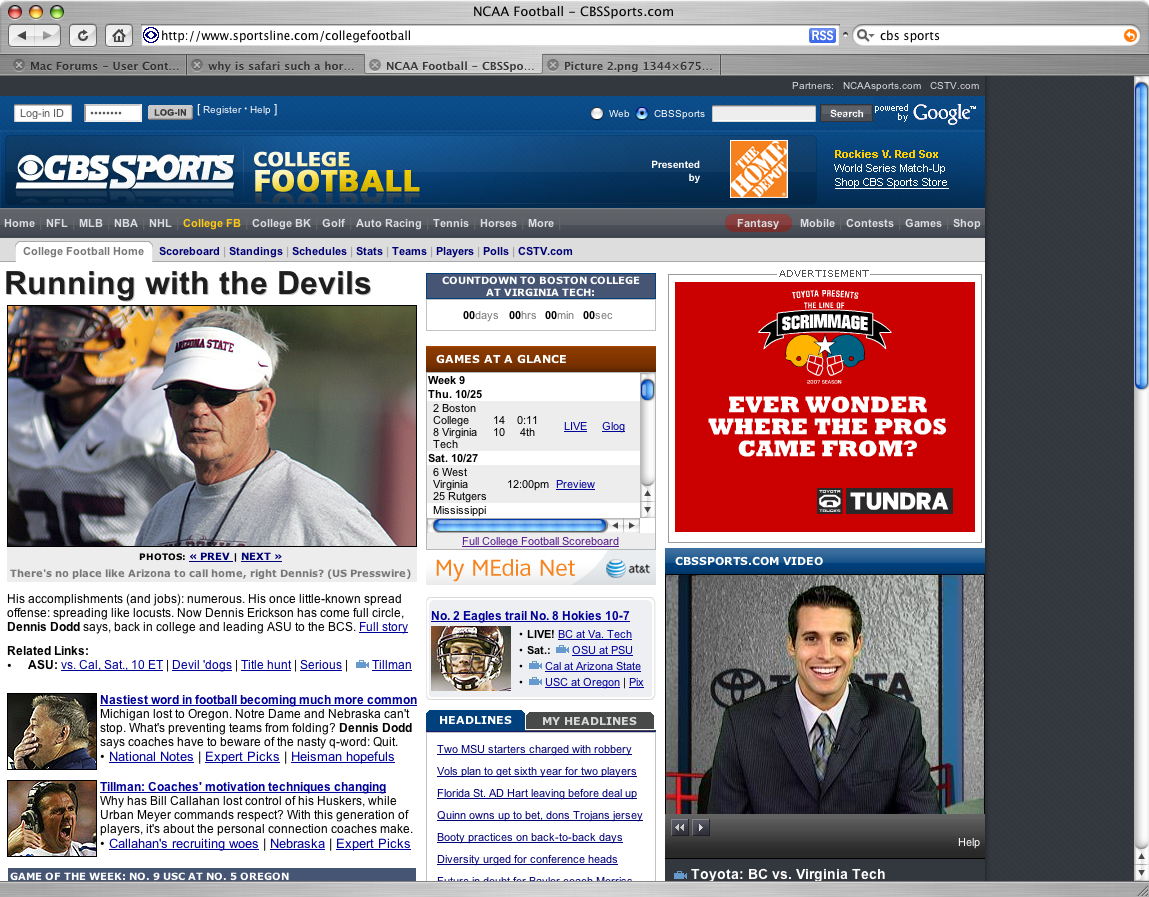Click scoreboard vertical scroll down arrow
Screen dimensions: 1149x897
647,509
